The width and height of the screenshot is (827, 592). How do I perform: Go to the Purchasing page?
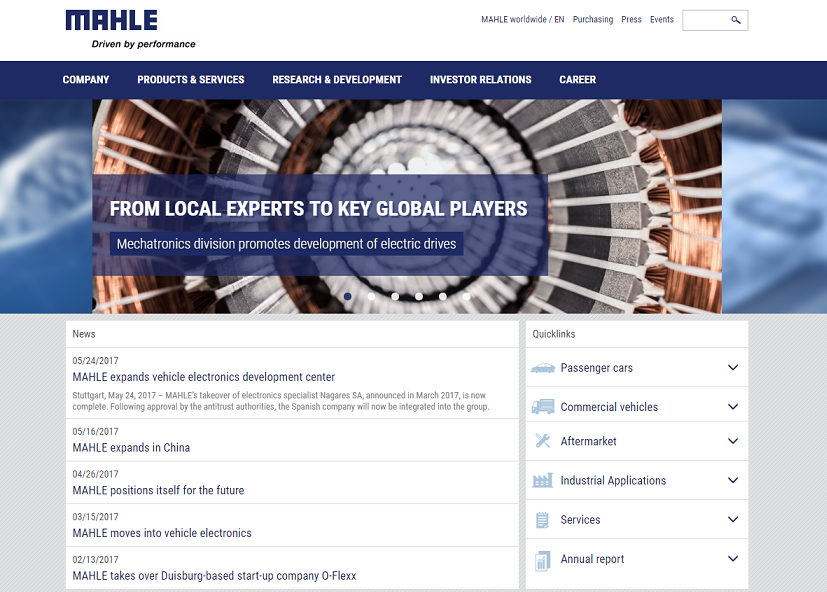(593, 20)
